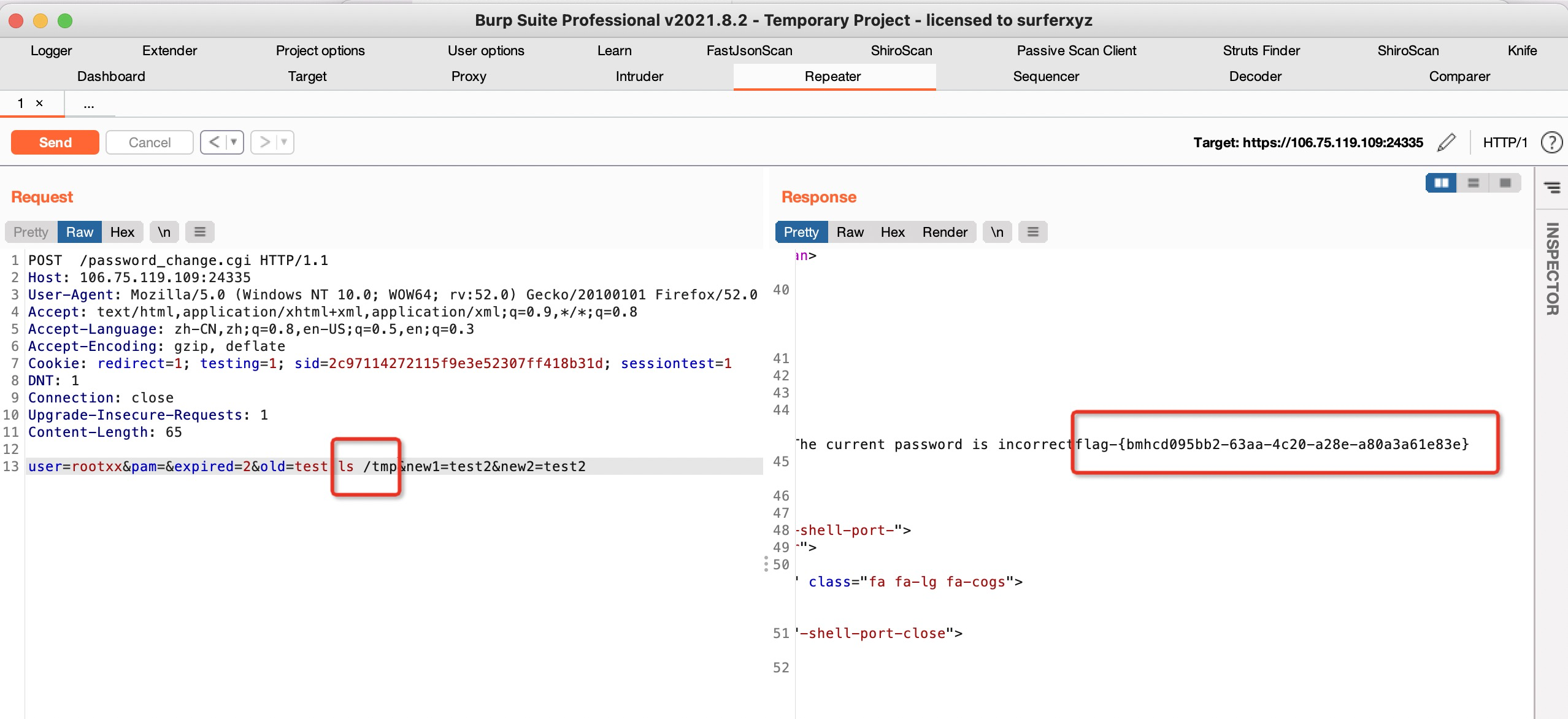
Task: Toggle non-printable chars in Request (\n)
Action: pos(164,232)
